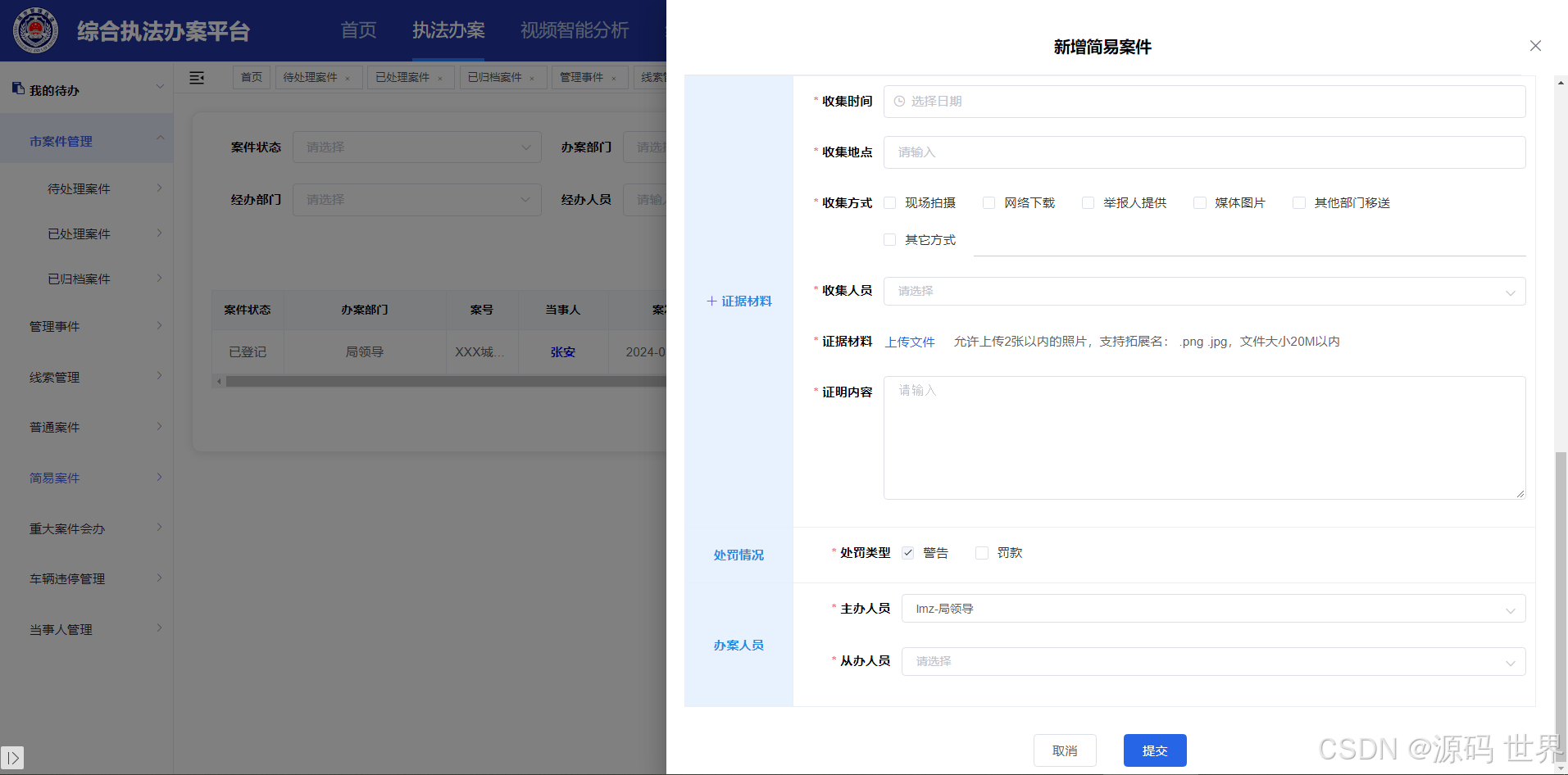Image resolution: width=1568 pixels, height=775 pixels.
Task: Close the 管理事件 tab with its x
Action: [x=614, y=79]
